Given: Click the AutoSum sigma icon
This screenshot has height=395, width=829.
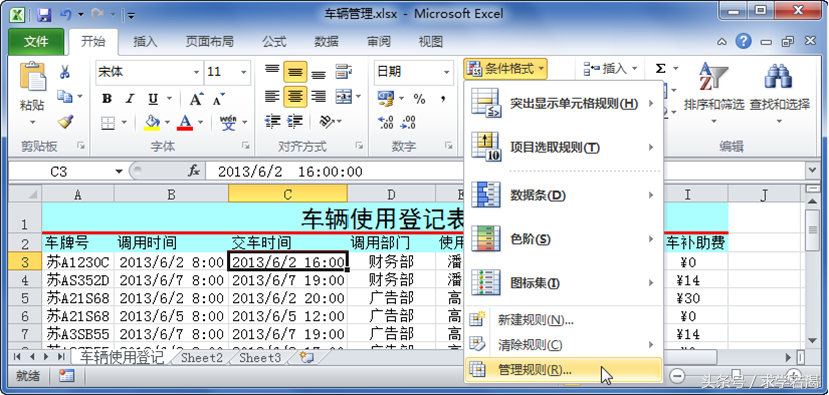Looking at the screenshot, I should coord(660,69).
